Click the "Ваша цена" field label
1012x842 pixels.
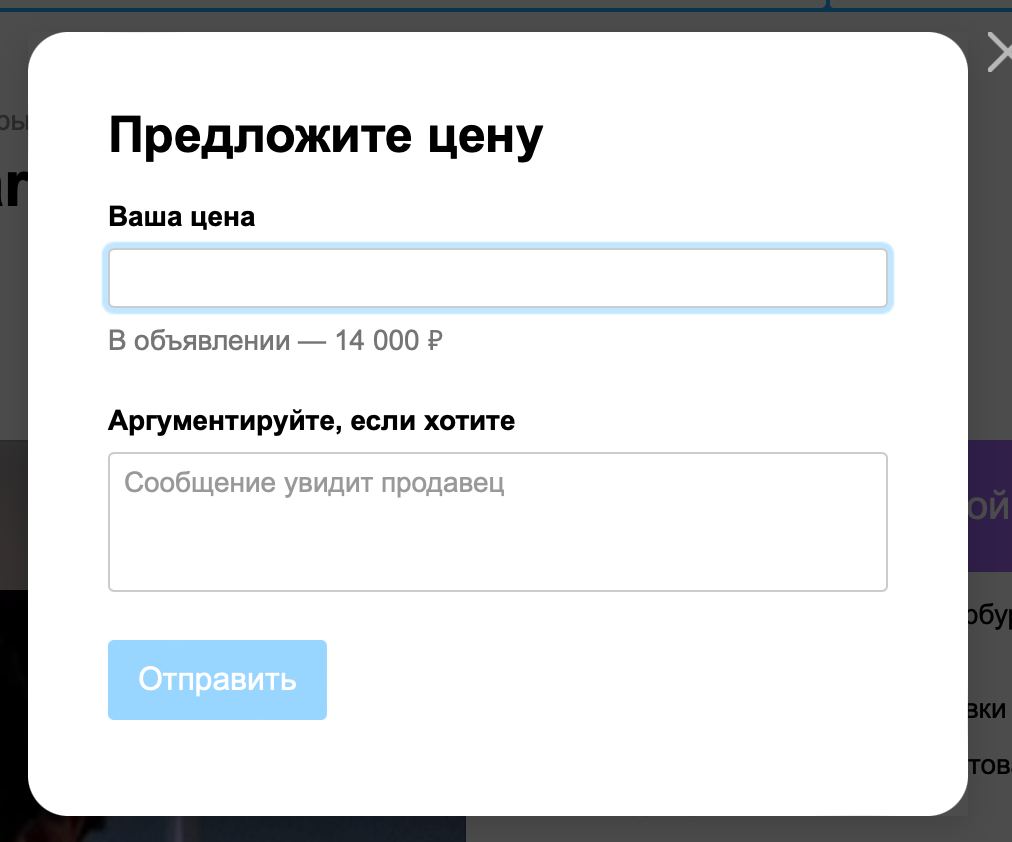pos(181,217)
